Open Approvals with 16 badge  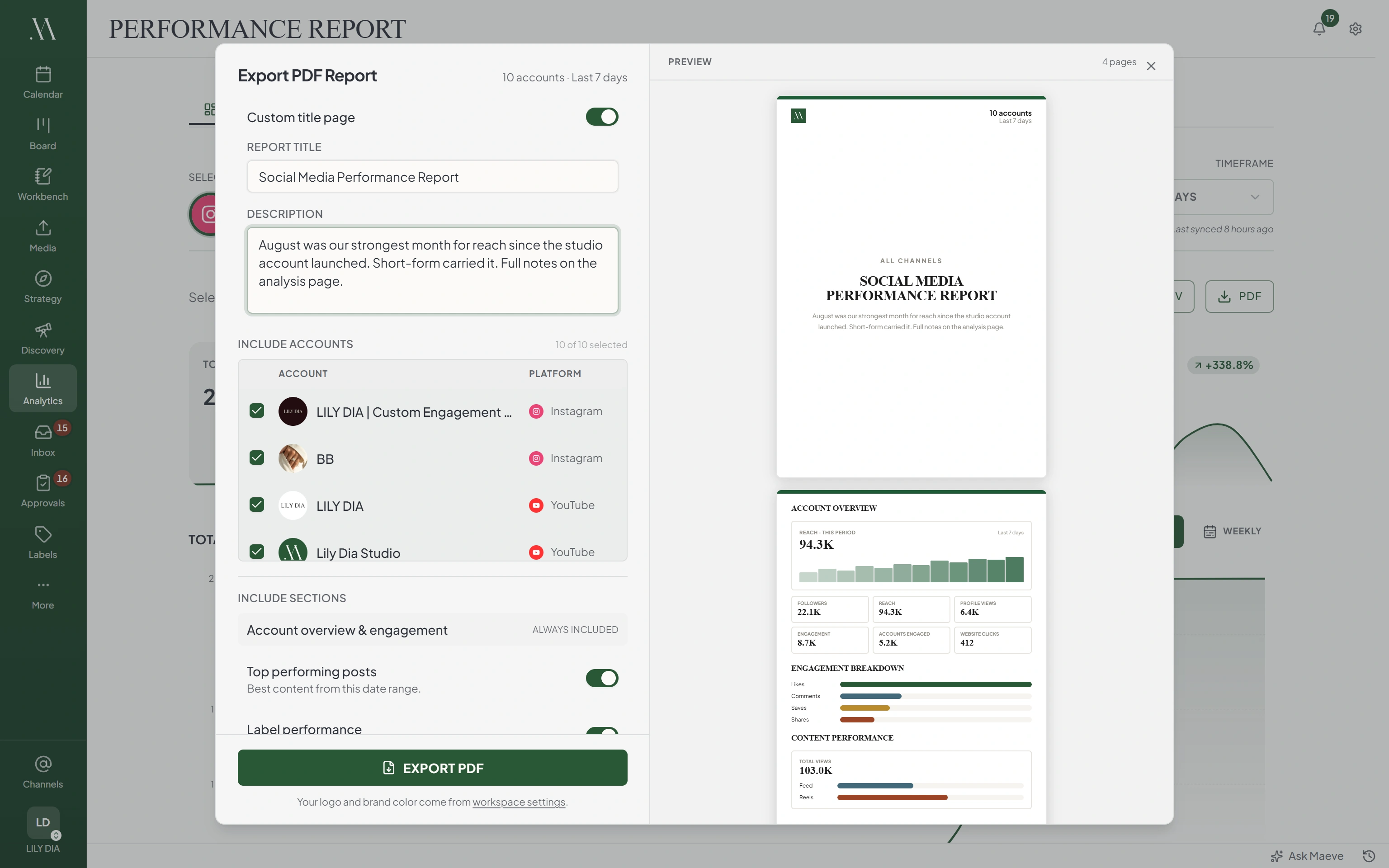point(43,491)
